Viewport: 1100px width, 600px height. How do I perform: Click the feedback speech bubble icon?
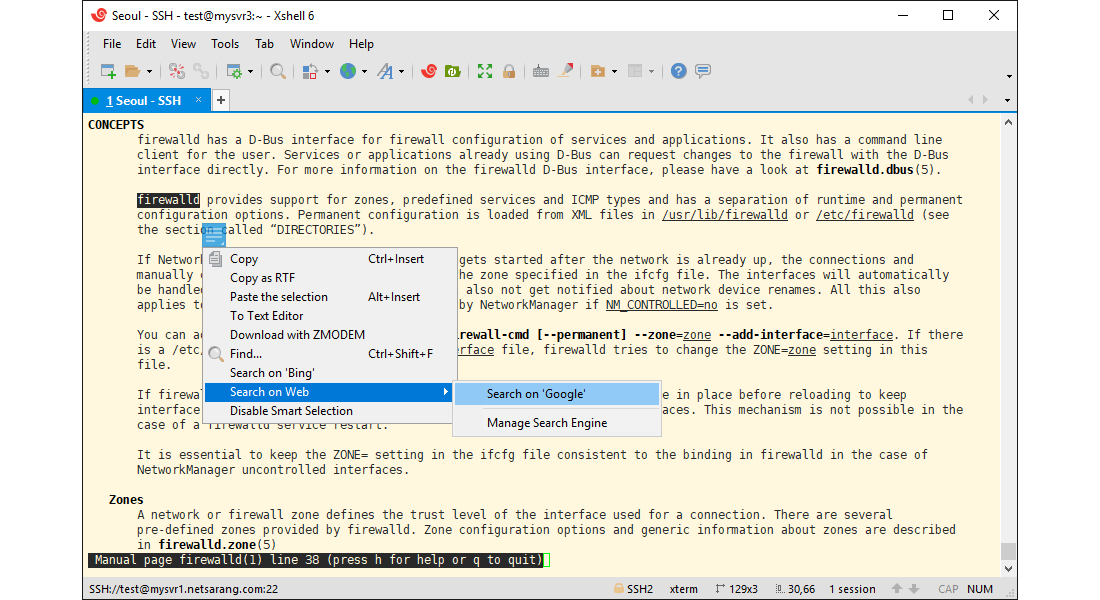[703, 71]
